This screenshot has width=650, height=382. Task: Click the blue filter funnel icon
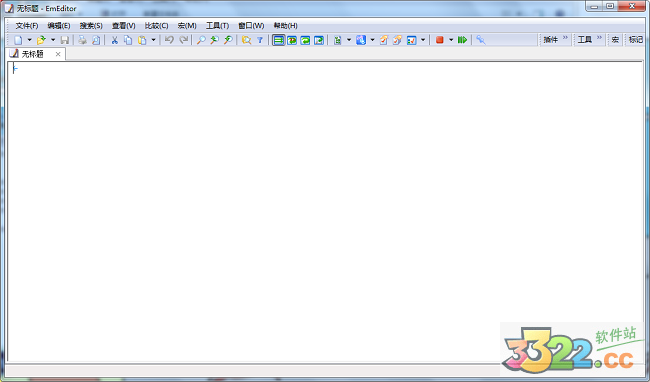click(x=260, y=40)
